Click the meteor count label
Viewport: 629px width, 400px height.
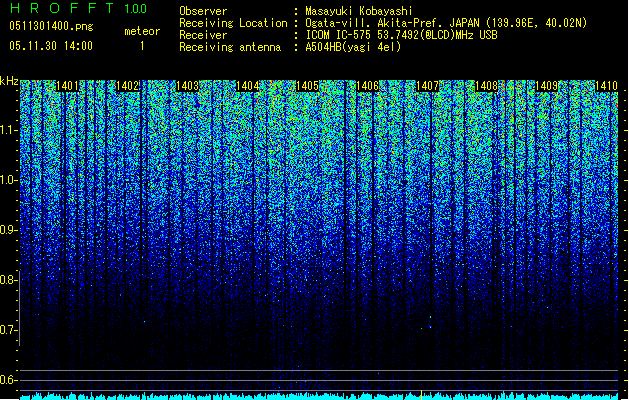142,31
